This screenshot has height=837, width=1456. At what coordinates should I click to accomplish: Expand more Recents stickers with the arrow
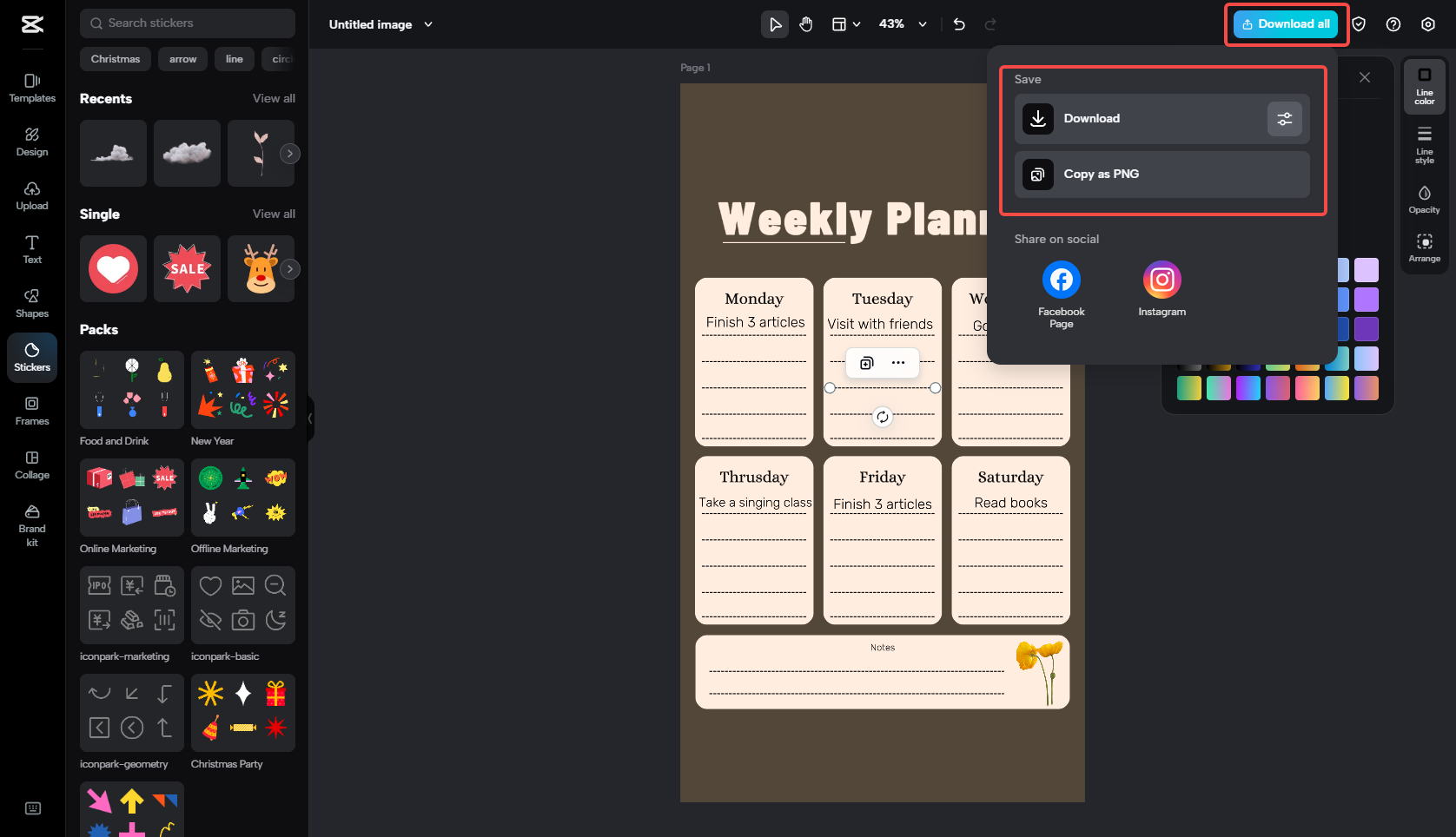click(289, 153)
